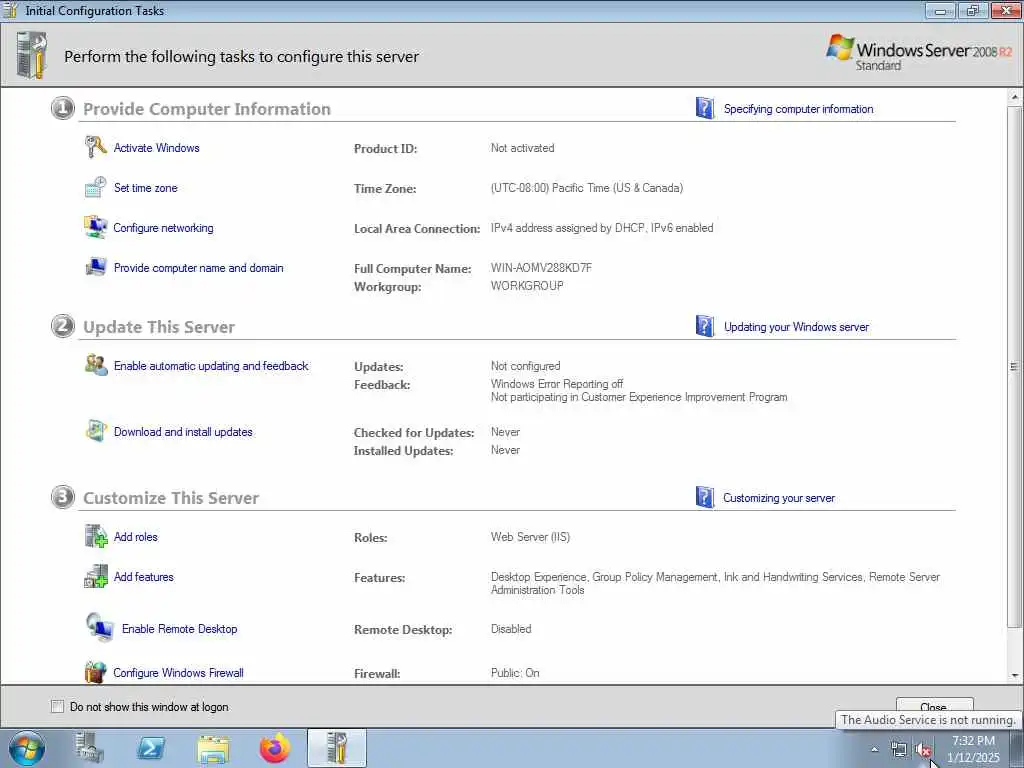Image resolution: width=1024 pixels, height=768 pixels.
Task: Click the Public: On firewall value
Action: [515, 673]
